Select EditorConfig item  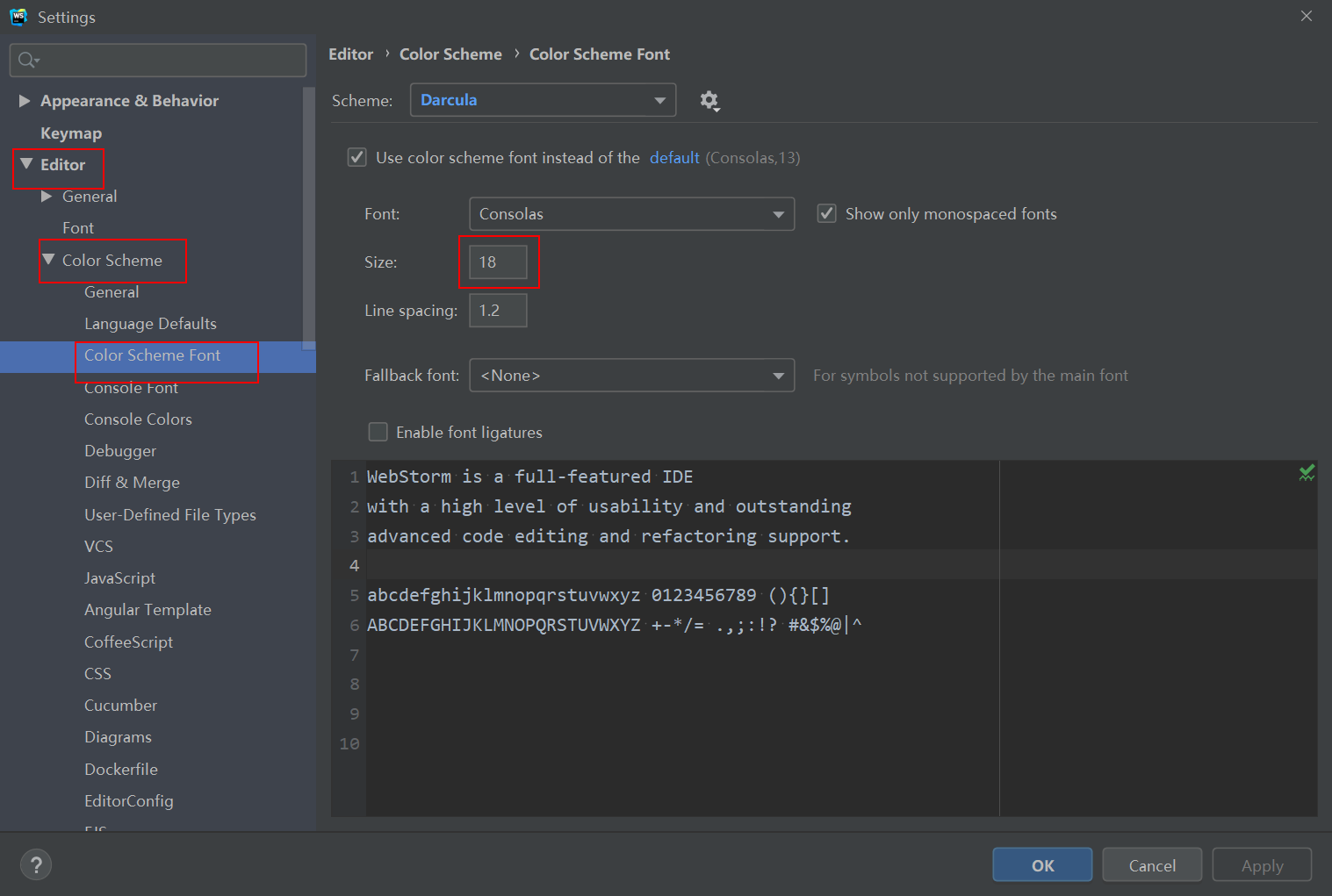pyautogui.click(x=129, y=801)
